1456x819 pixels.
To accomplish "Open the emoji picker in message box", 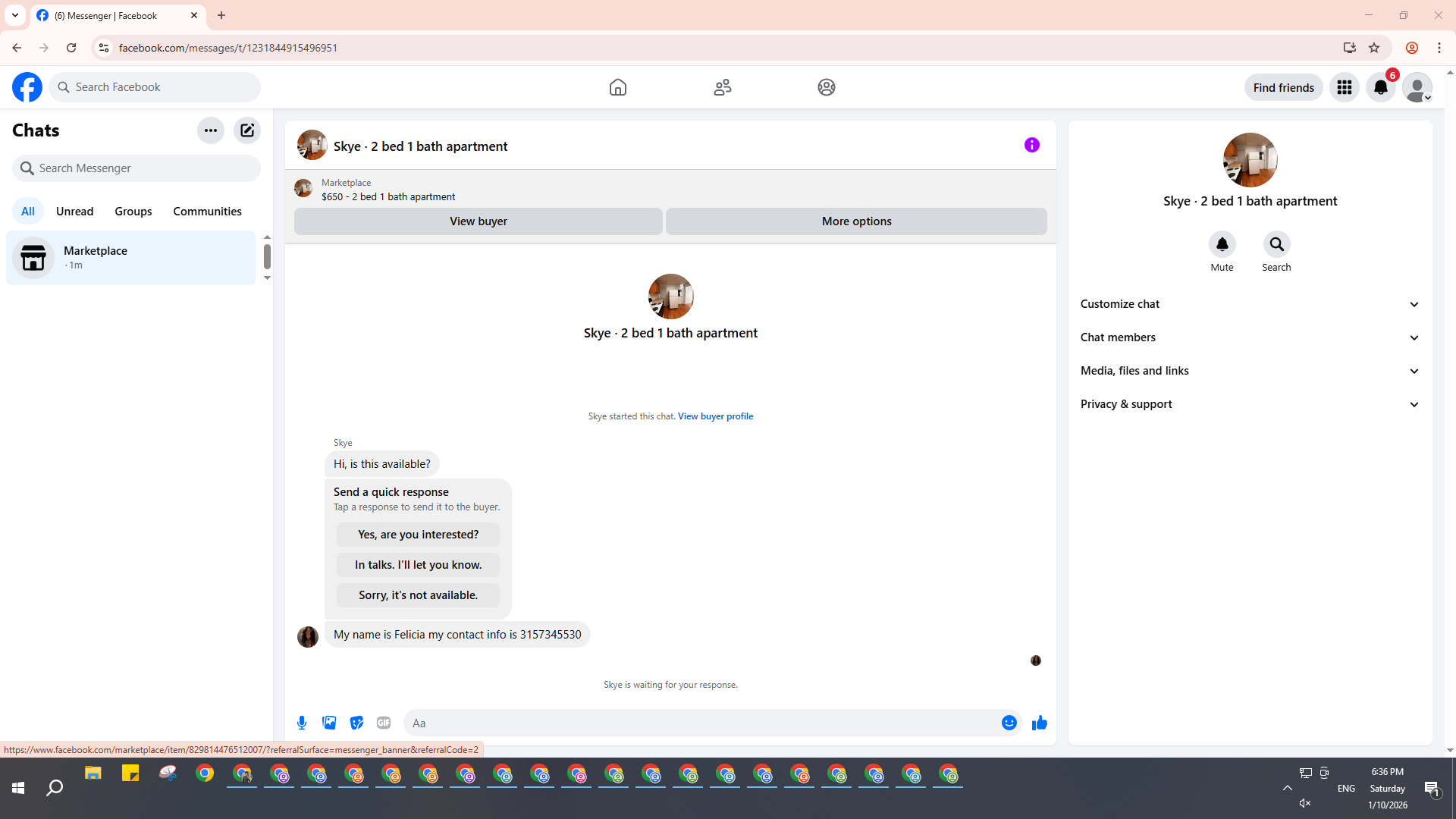I will coord(1009,723).
